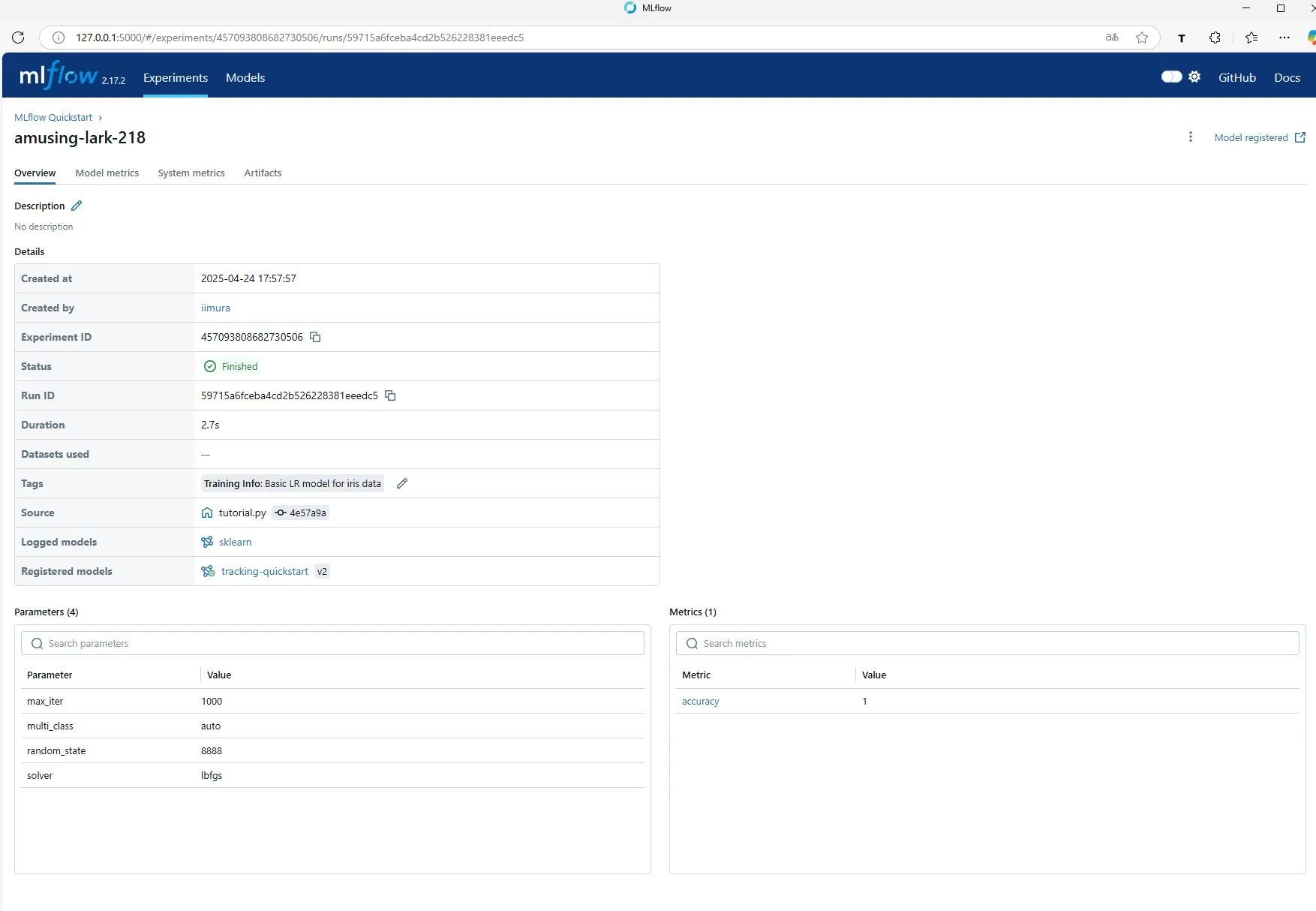
Task: Toggle the dark mode theme switch
Action: [x=1171, y=77]
